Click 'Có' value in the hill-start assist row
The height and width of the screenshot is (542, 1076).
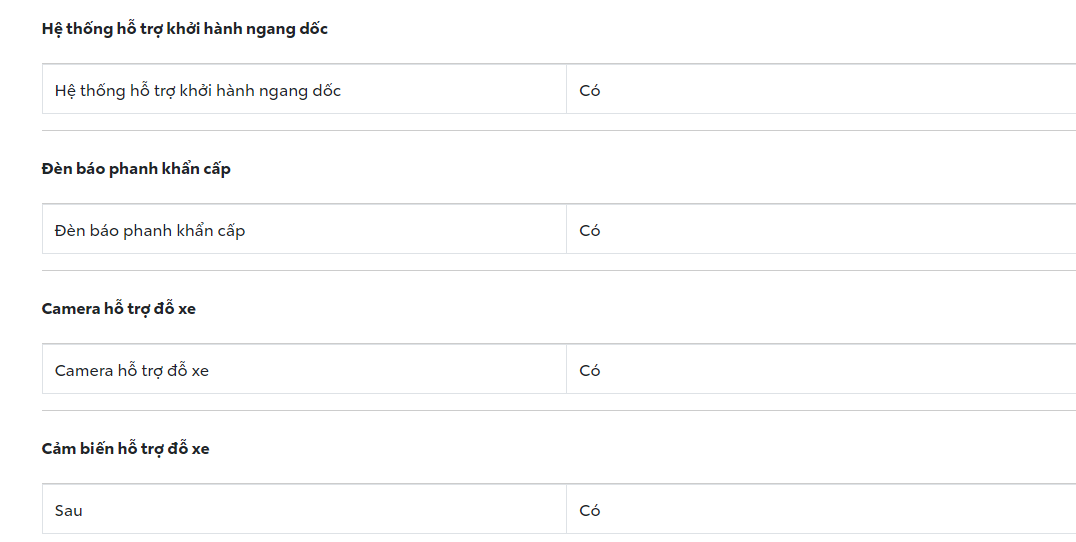pyautogui.click(x=590, y=91)
